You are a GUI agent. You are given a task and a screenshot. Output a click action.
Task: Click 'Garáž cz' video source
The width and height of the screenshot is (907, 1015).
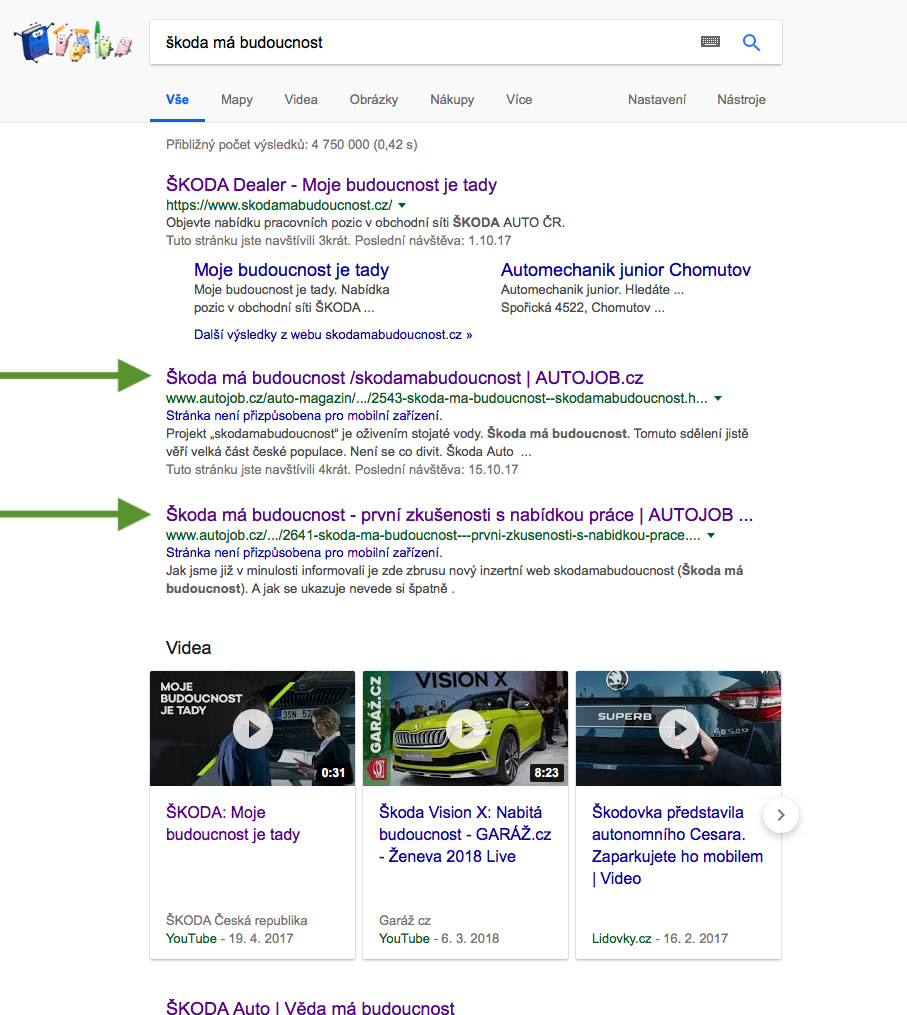tap(405, 920)
